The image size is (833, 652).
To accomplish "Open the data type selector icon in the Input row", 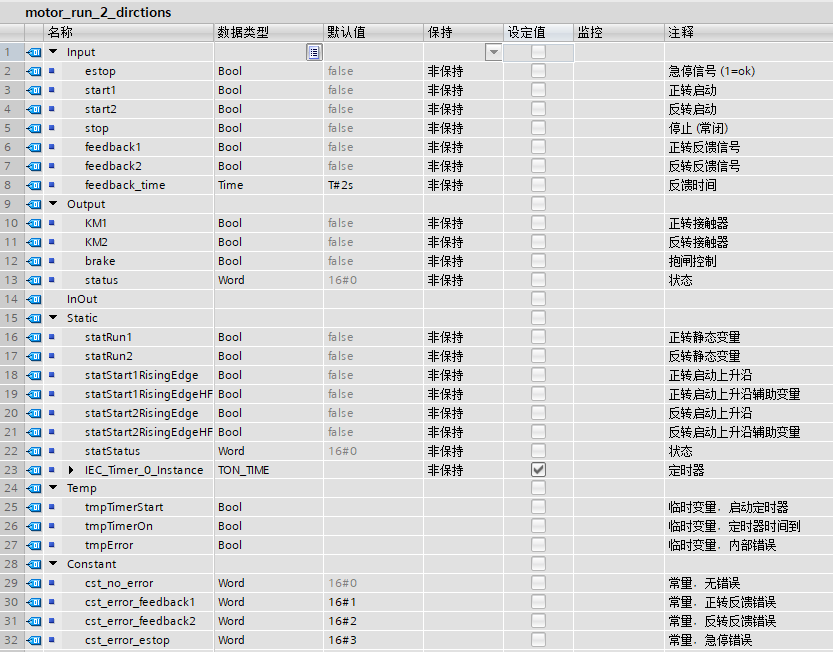I will point(314,52).
